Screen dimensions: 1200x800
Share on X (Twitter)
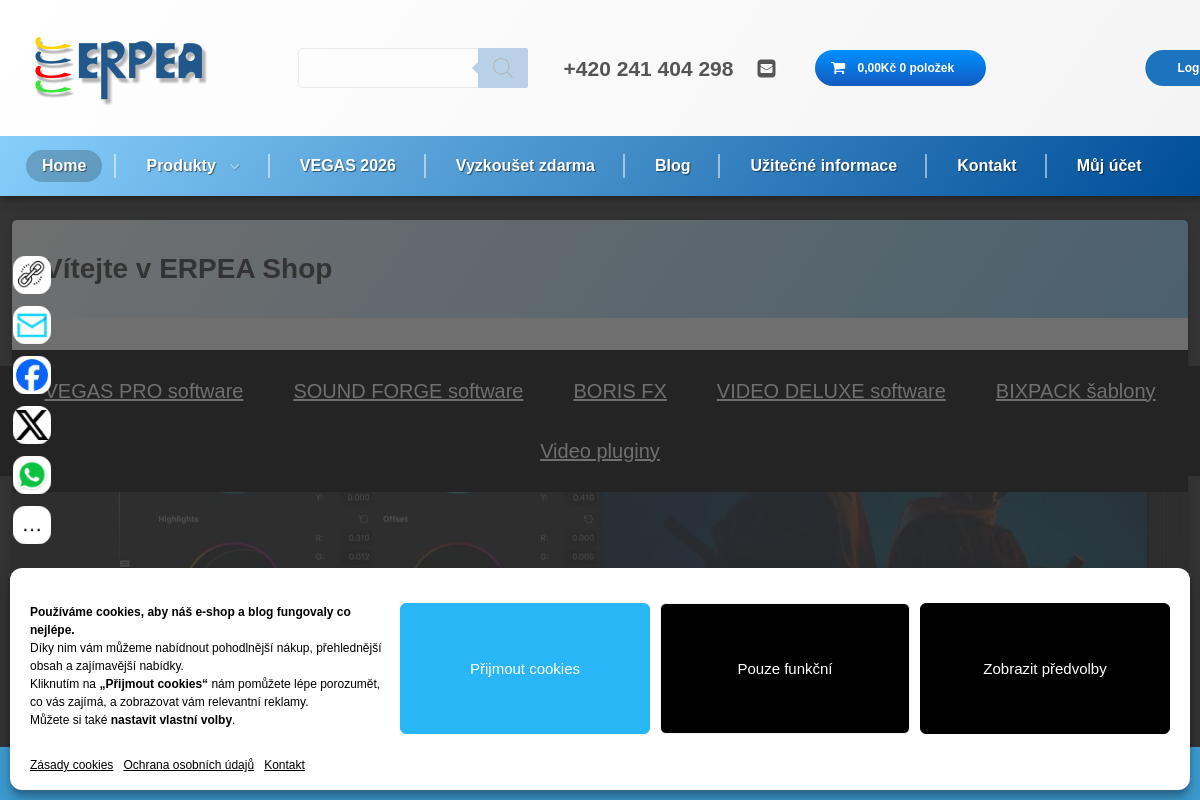[x=32, y=425]
